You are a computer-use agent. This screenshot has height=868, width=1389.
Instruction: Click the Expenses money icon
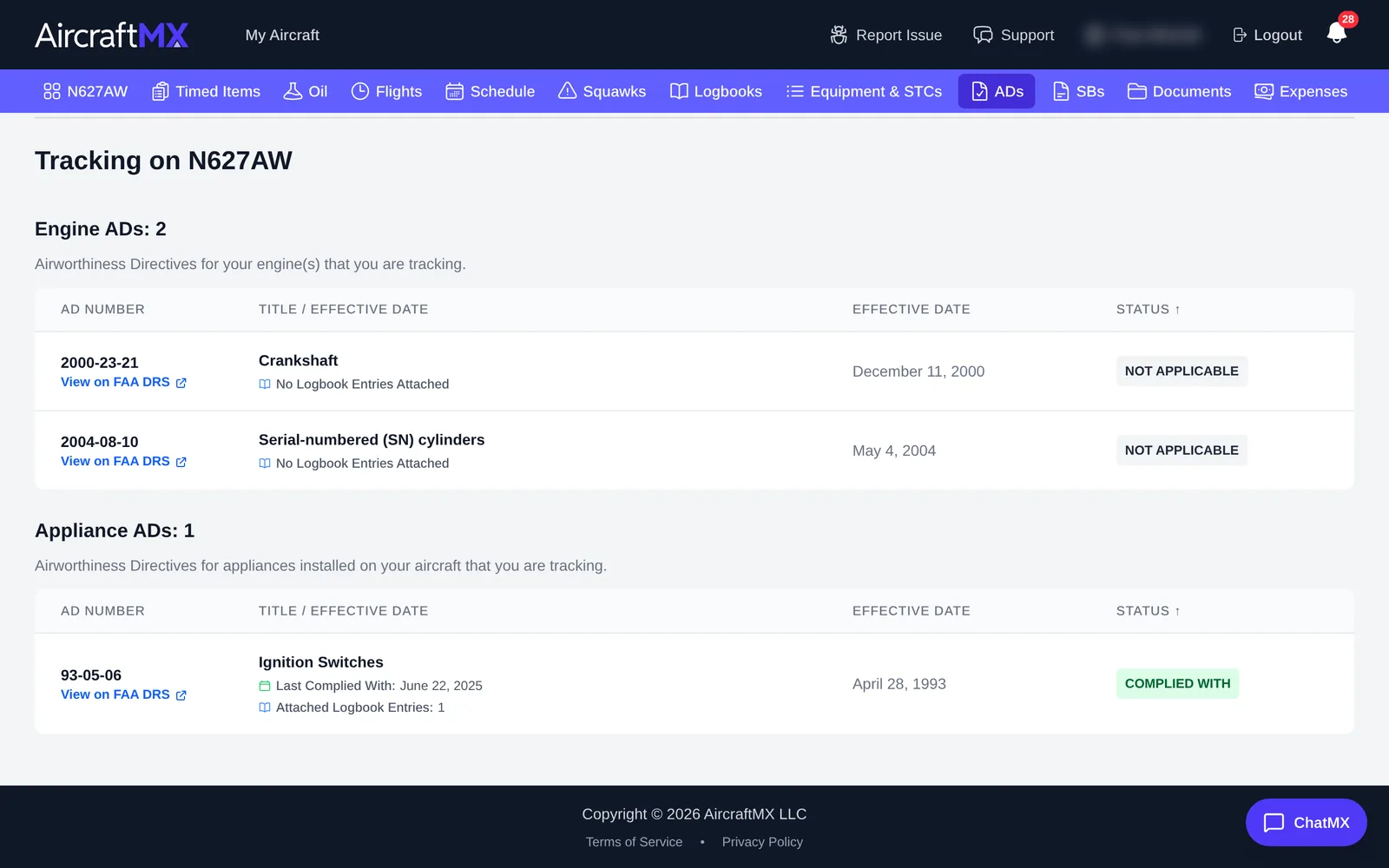click(x=1264, y=91)
